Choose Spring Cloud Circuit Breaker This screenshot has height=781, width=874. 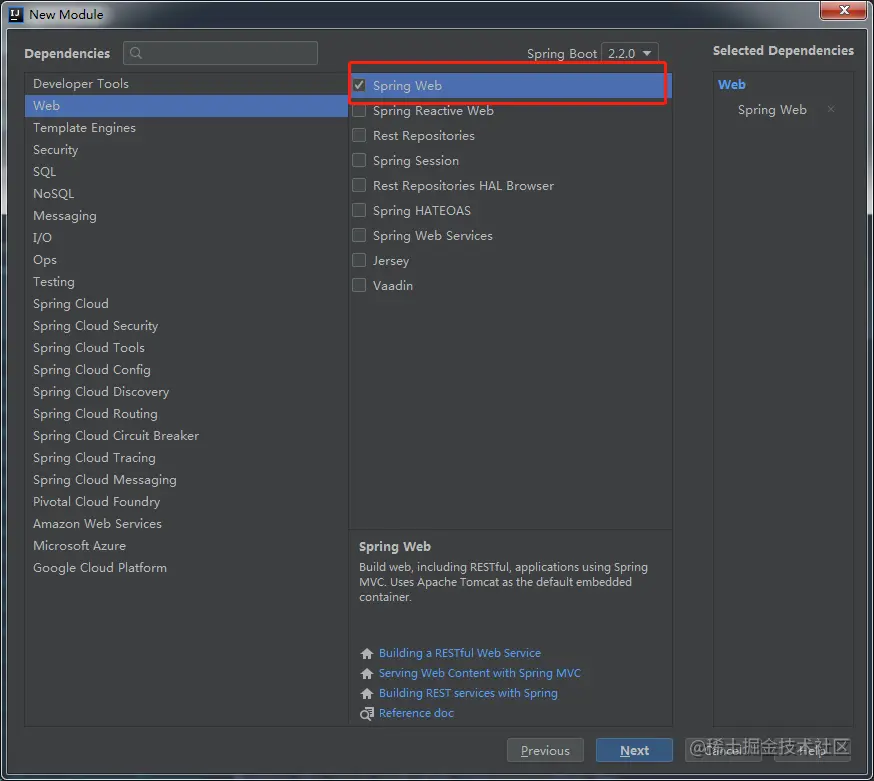click(x=186, y=436)
